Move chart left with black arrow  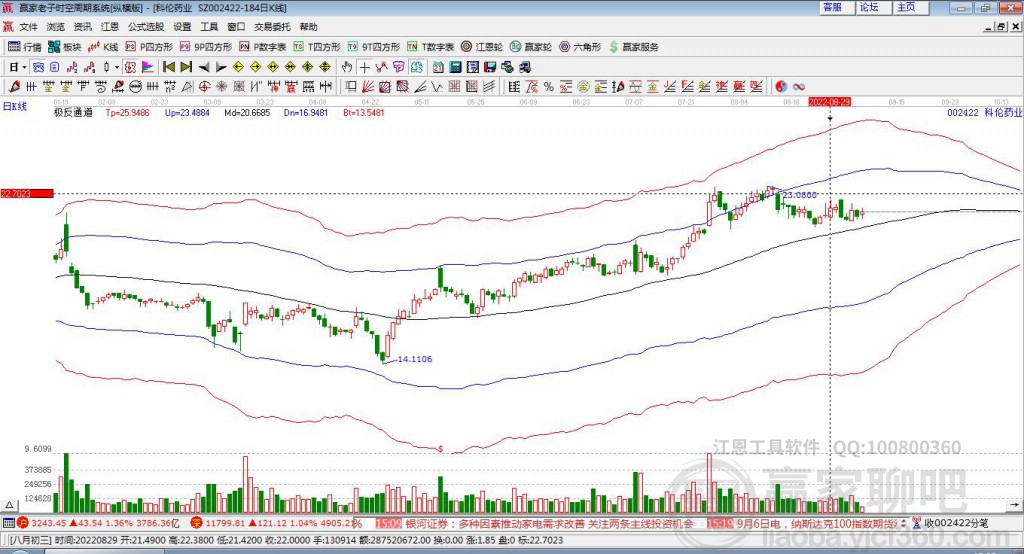[204, 67]
